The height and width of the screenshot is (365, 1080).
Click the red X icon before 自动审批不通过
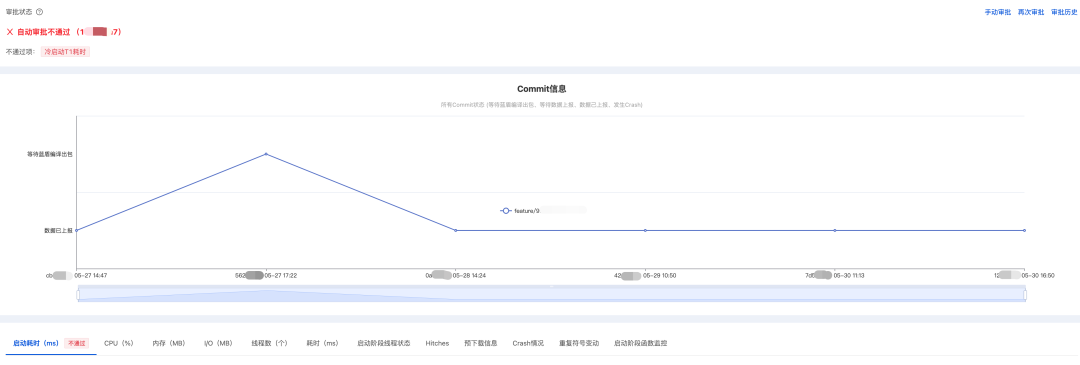[x=10, y=32]
